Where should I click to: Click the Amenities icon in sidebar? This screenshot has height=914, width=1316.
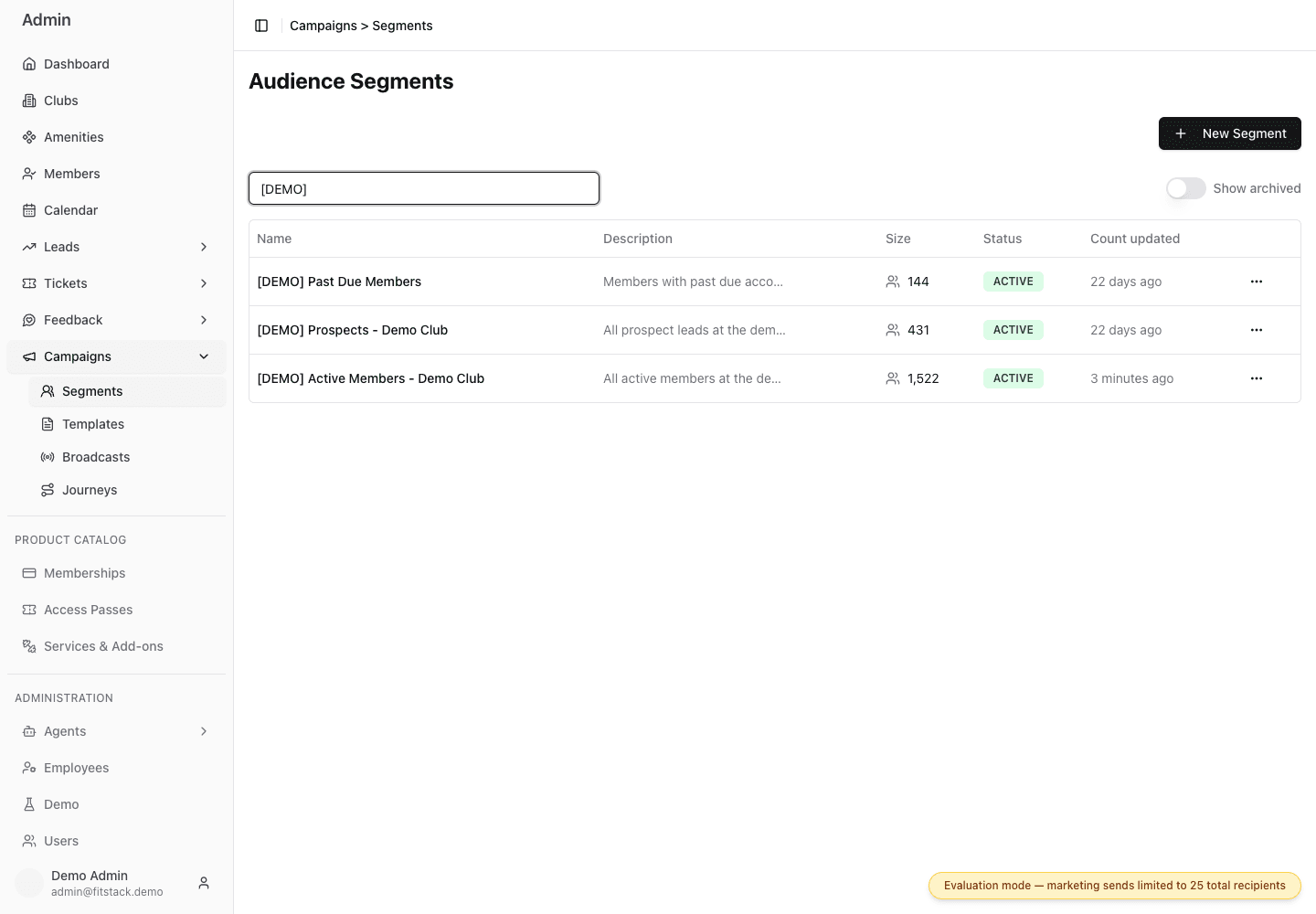click(29, 137)
